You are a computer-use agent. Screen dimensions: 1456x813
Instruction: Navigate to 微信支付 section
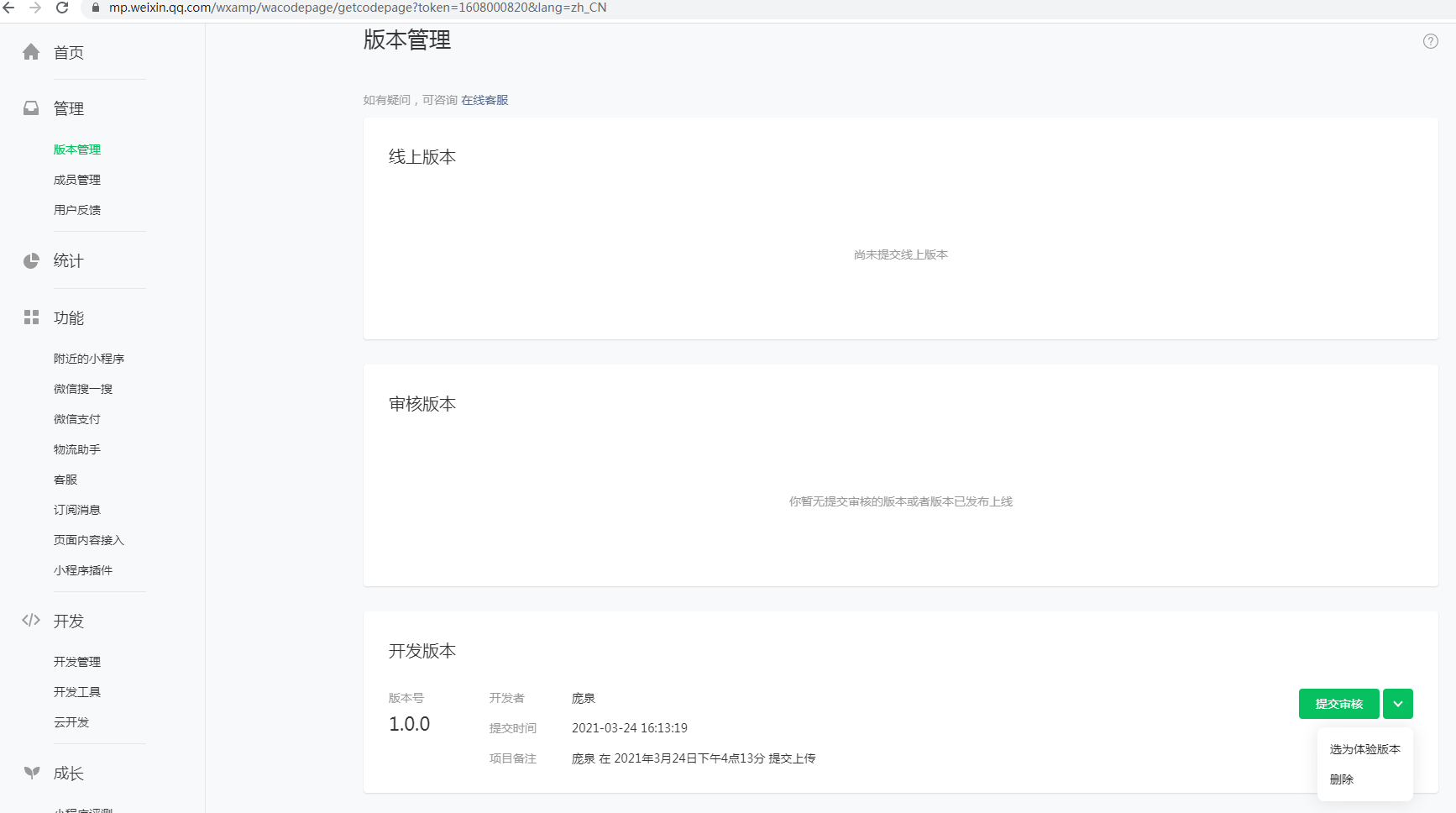(x=77, y=419)
